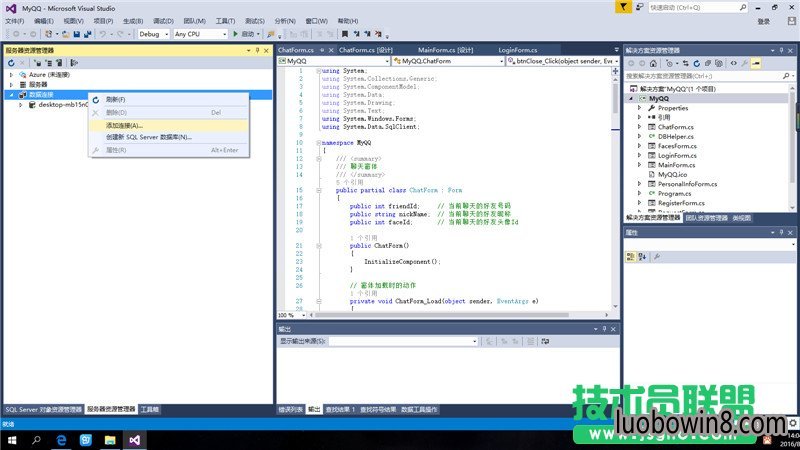Click the Quick Launch search field
The image size is (800, 450).
point(698,7)
